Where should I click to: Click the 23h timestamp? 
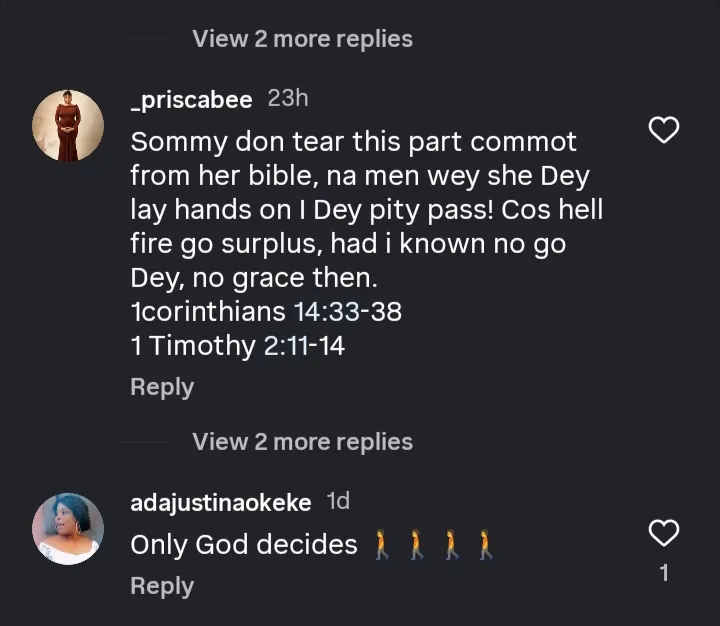(x=288, y=99)
